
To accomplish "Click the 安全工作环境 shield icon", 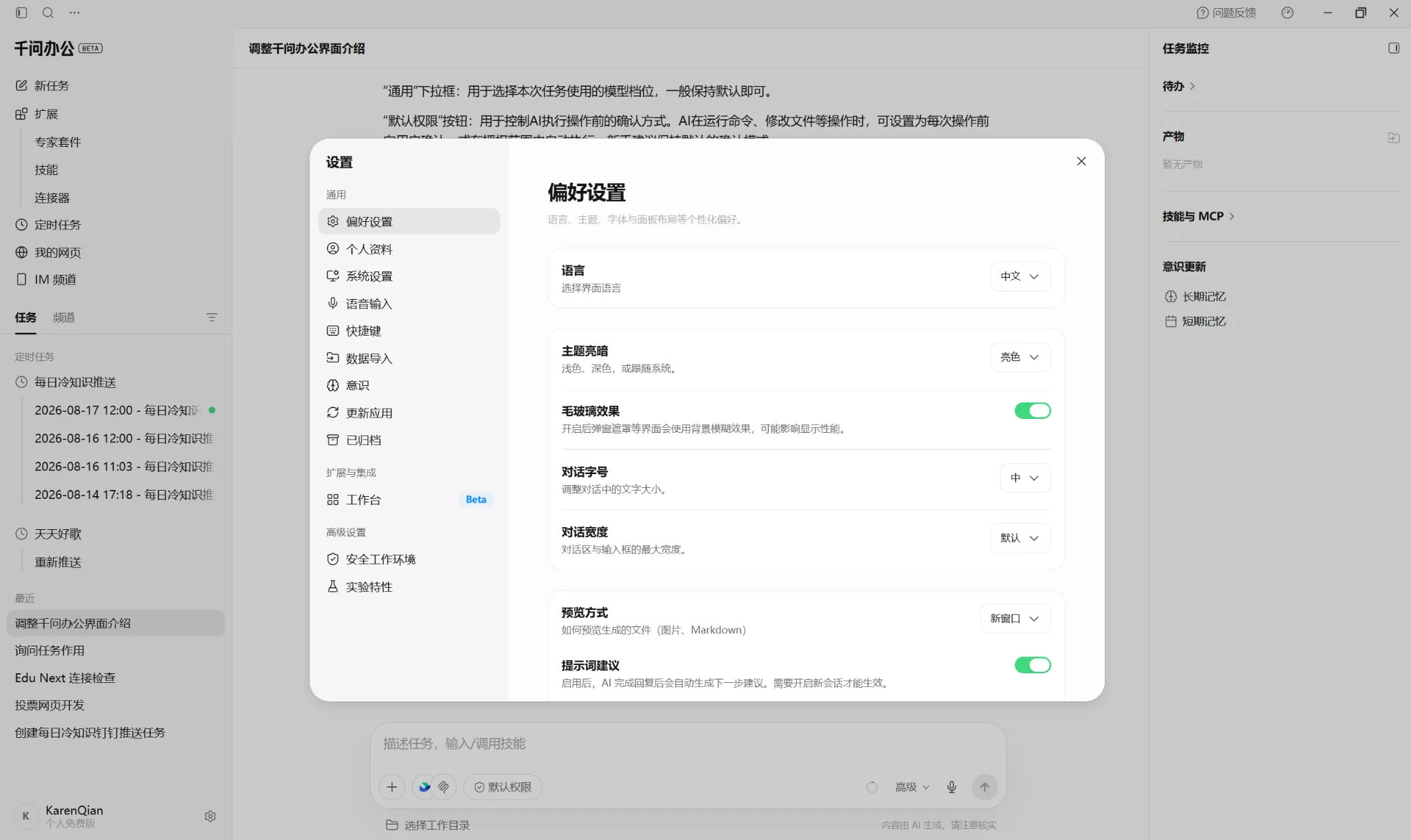I will tap(333, 559).
